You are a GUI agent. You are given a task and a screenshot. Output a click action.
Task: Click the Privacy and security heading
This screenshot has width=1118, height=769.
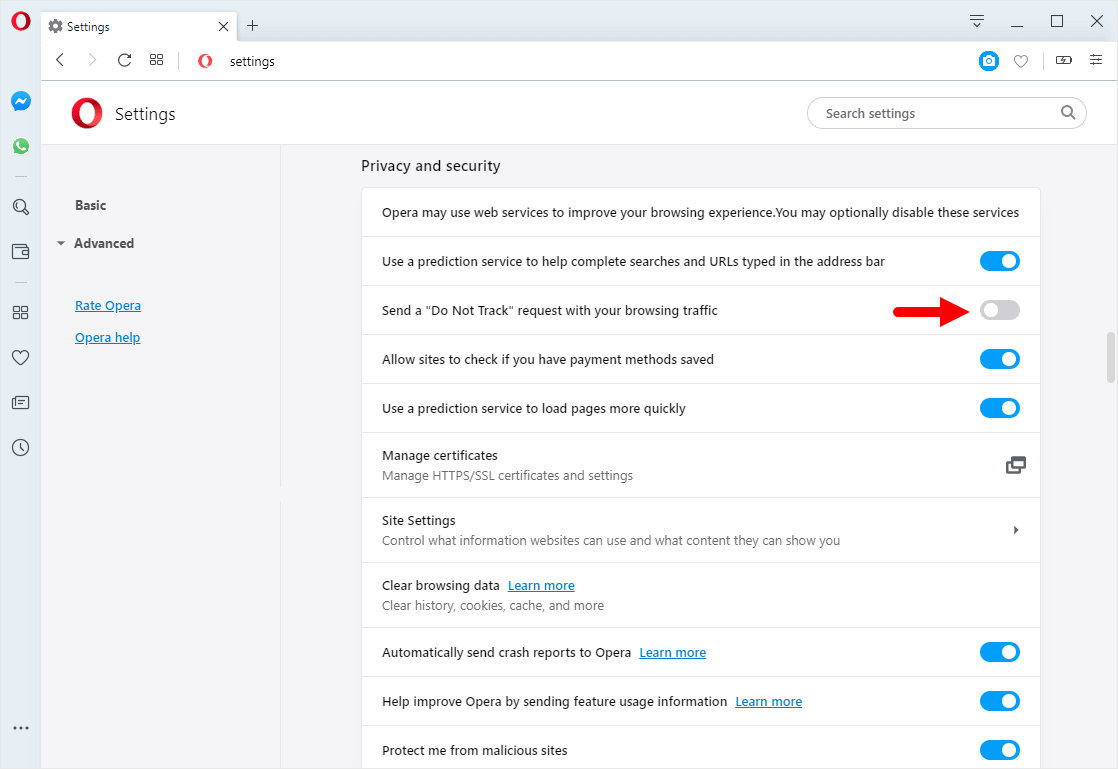(431, 166)
